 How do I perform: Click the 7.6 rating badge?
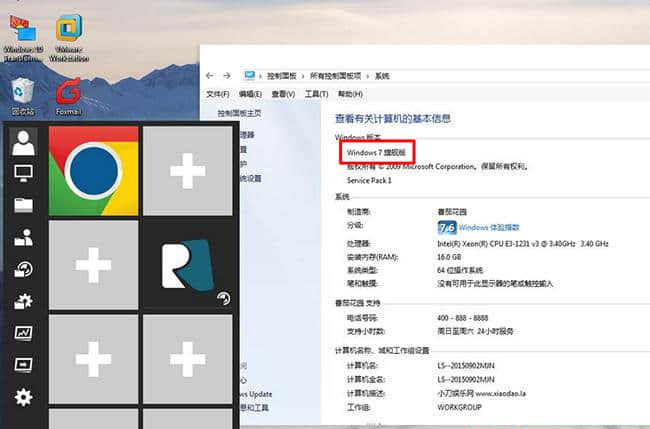447,228
